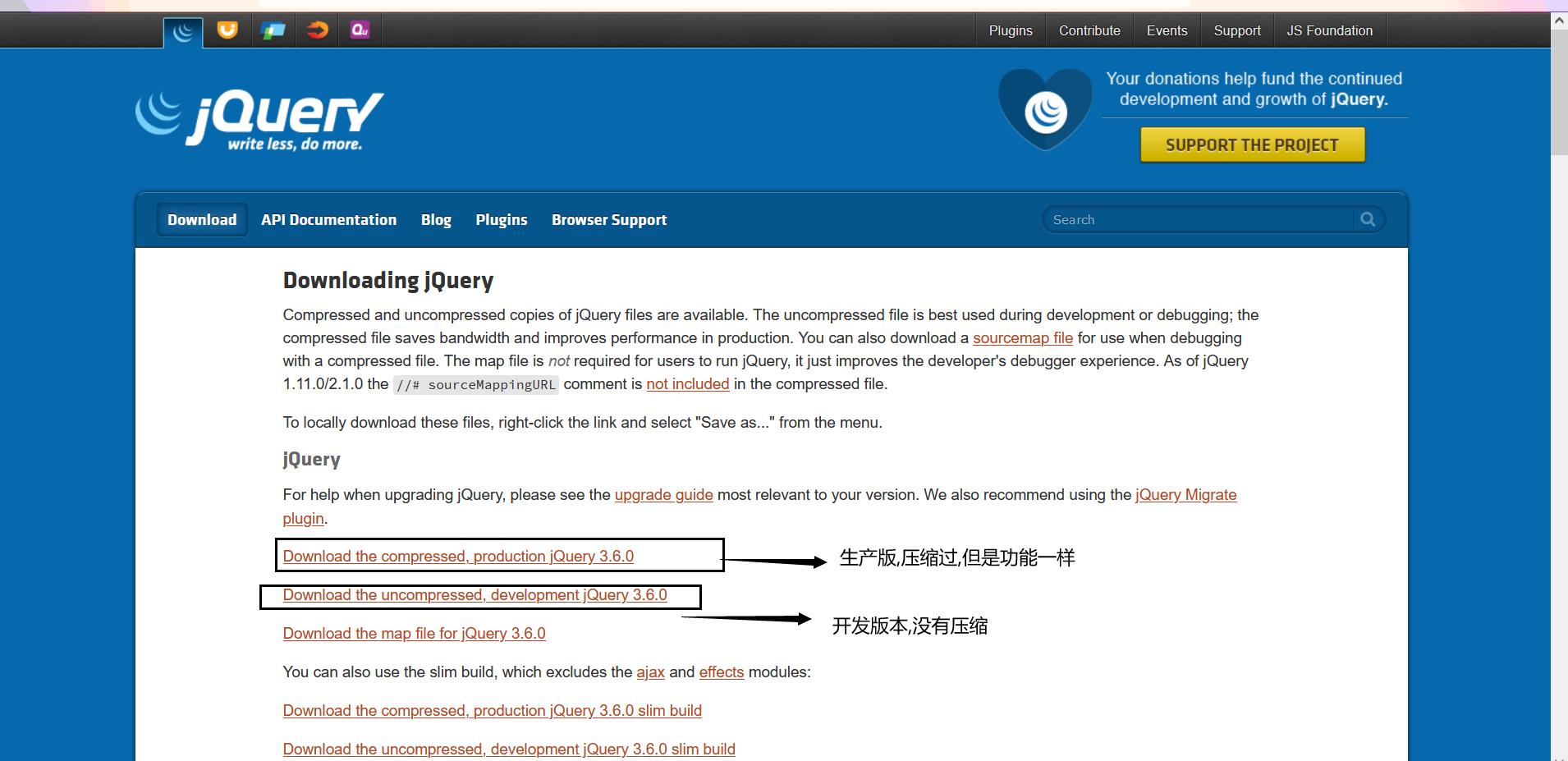Image resolution: width=1568 pixels, height=761 pixels.
Task: Download uncompressed development 3.6.0 slim build
Action: tap(509, 749)
